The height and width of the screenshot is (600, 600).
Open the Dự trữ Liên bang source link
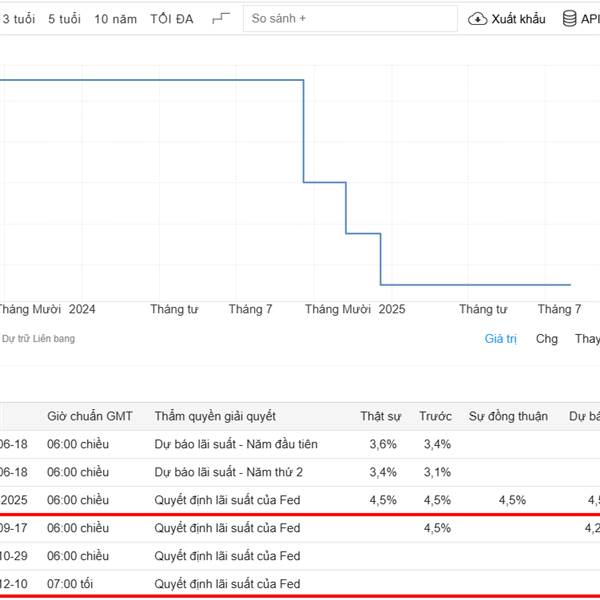[38, 339]
